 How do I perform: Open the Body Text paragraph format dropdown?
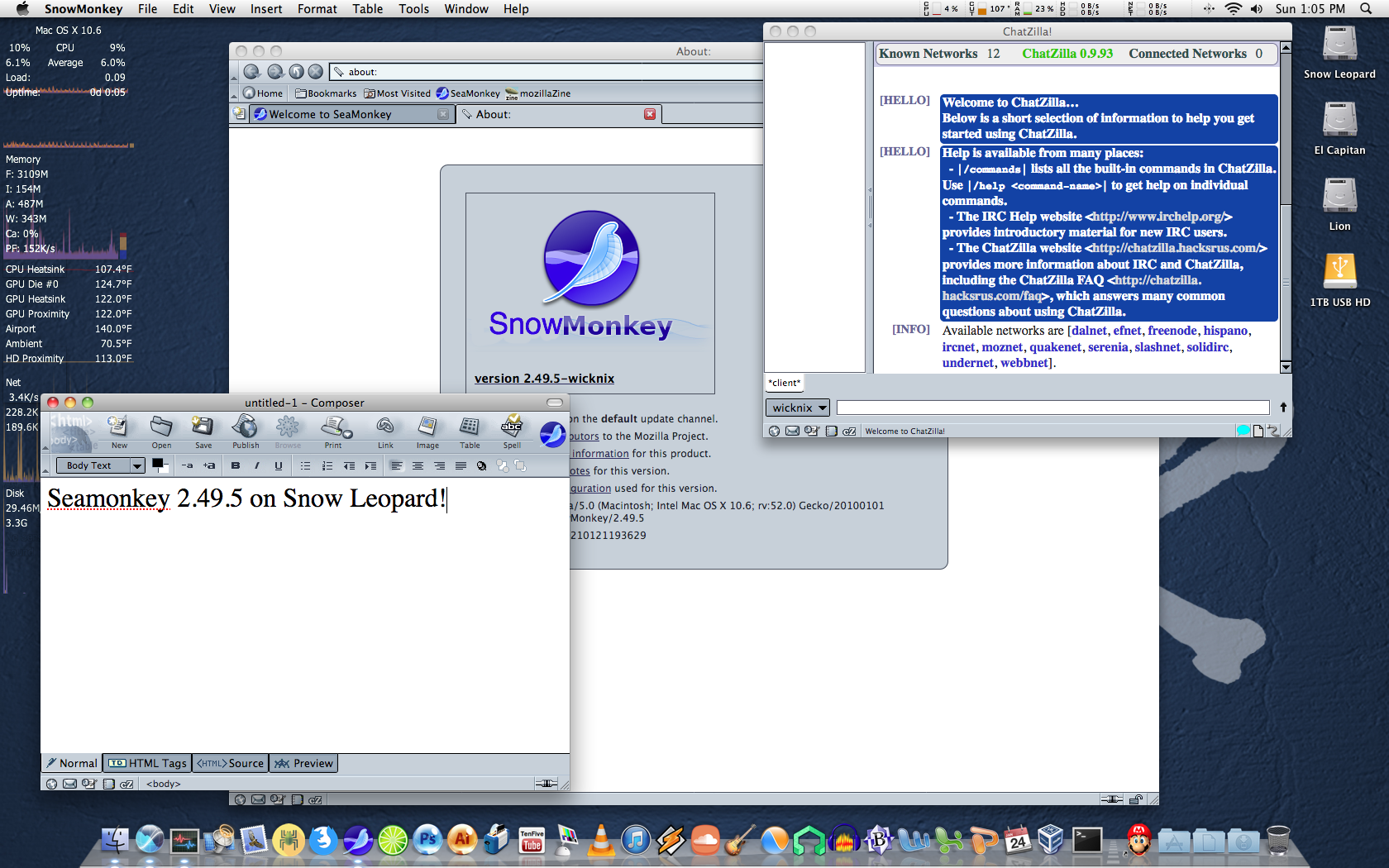101,465
